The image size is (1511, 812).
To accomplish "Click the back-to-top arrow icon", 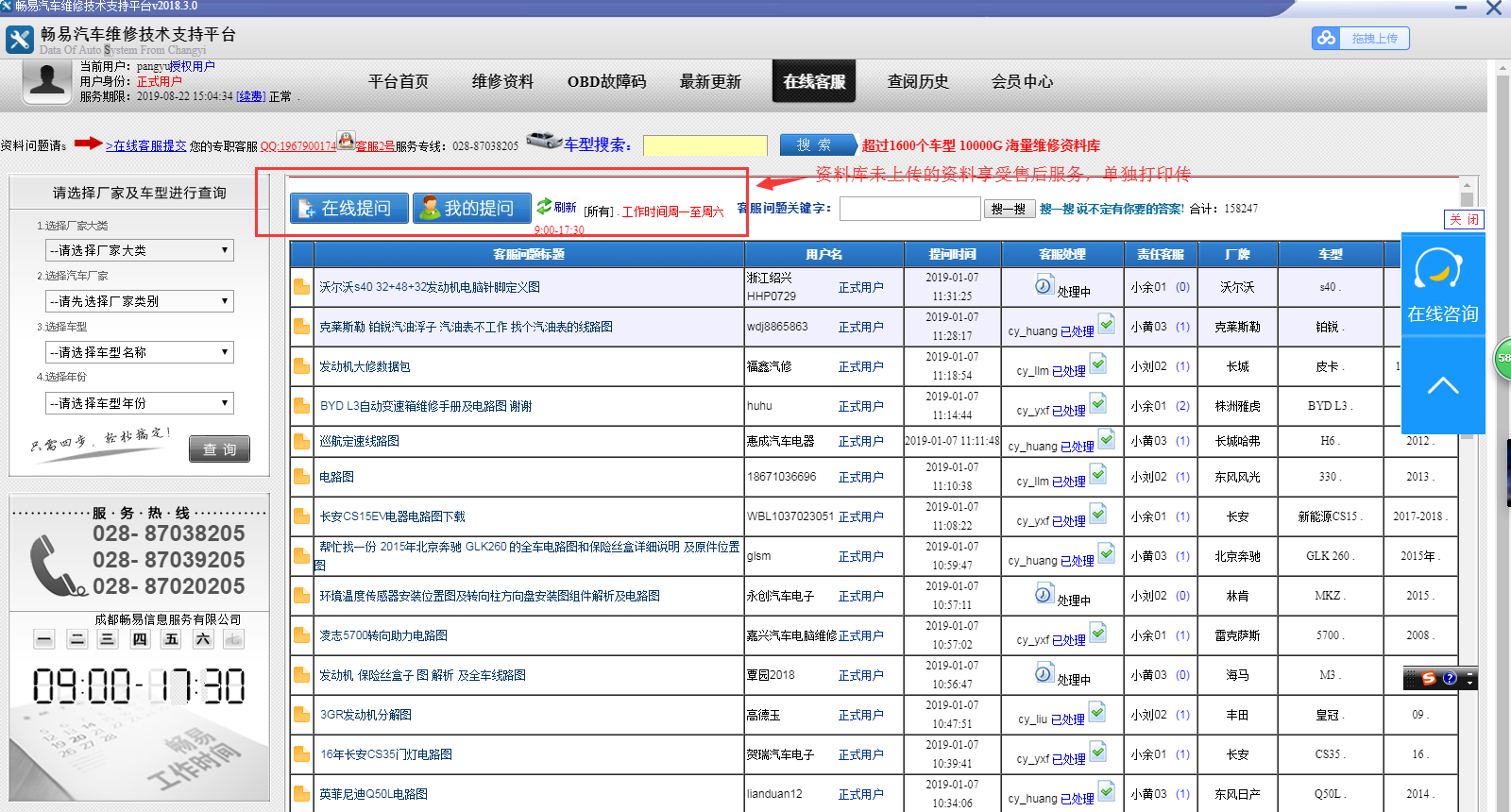I will (x=1443, y=385).
